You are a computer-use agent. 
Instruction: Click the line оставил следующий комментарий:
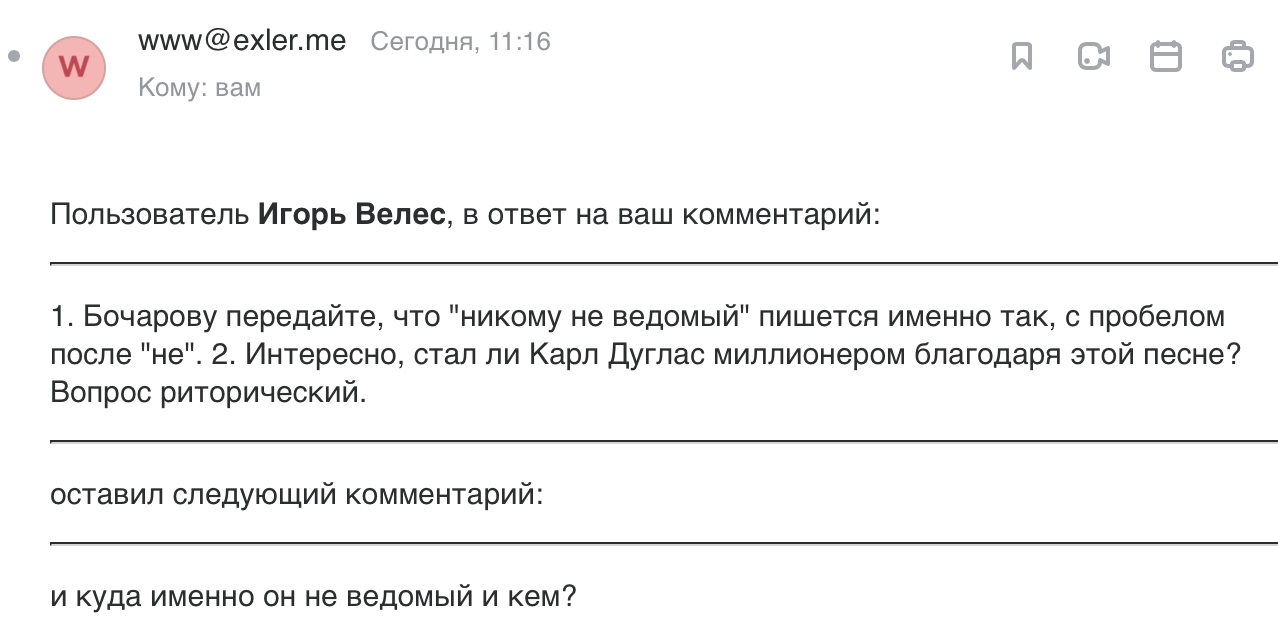297,495
